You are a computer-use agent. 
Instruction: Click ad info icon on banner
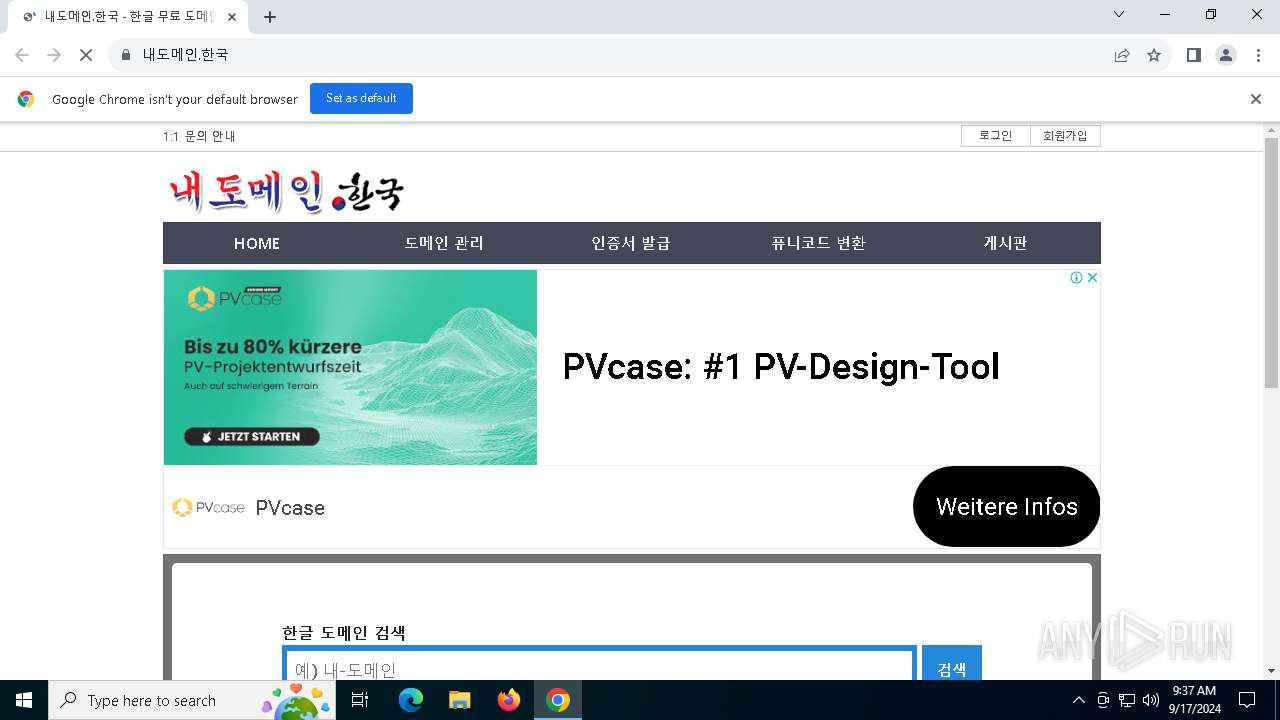click(1076, 278)
